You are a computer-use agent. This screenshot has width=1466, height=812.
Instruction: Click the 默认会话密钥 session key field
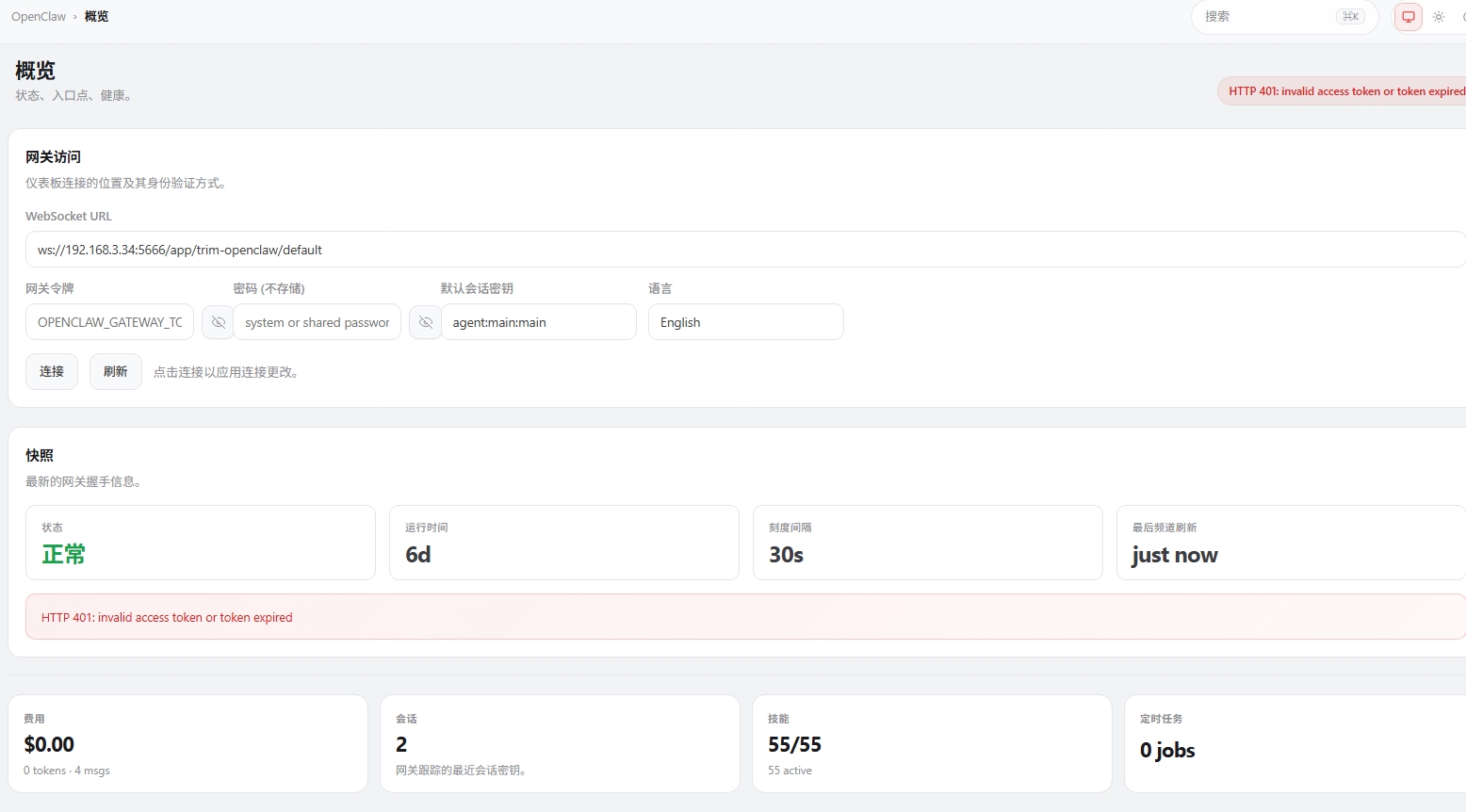coord(538,322)
